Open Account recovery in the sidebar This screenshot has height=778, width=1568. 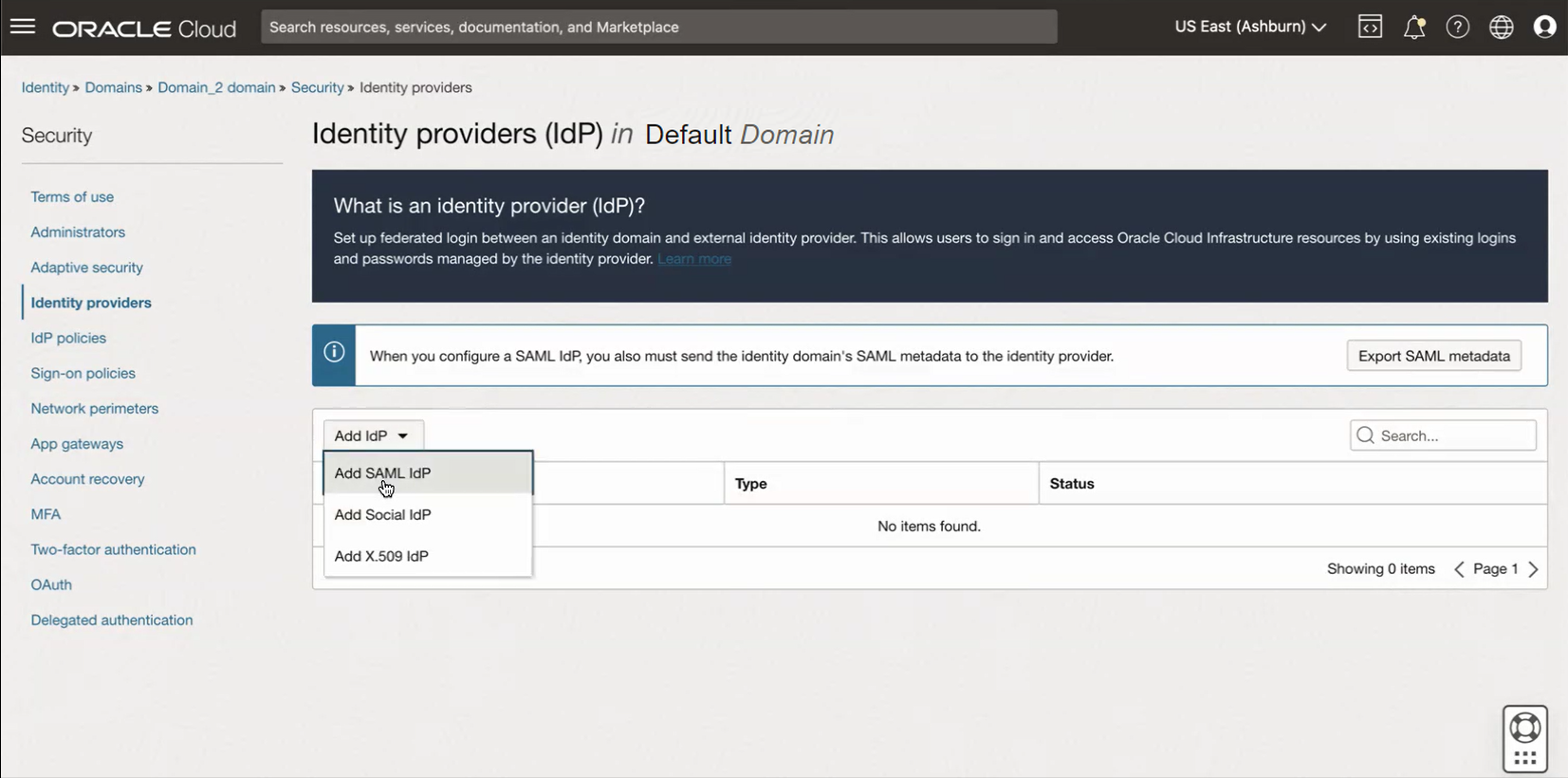coord(87,479)
